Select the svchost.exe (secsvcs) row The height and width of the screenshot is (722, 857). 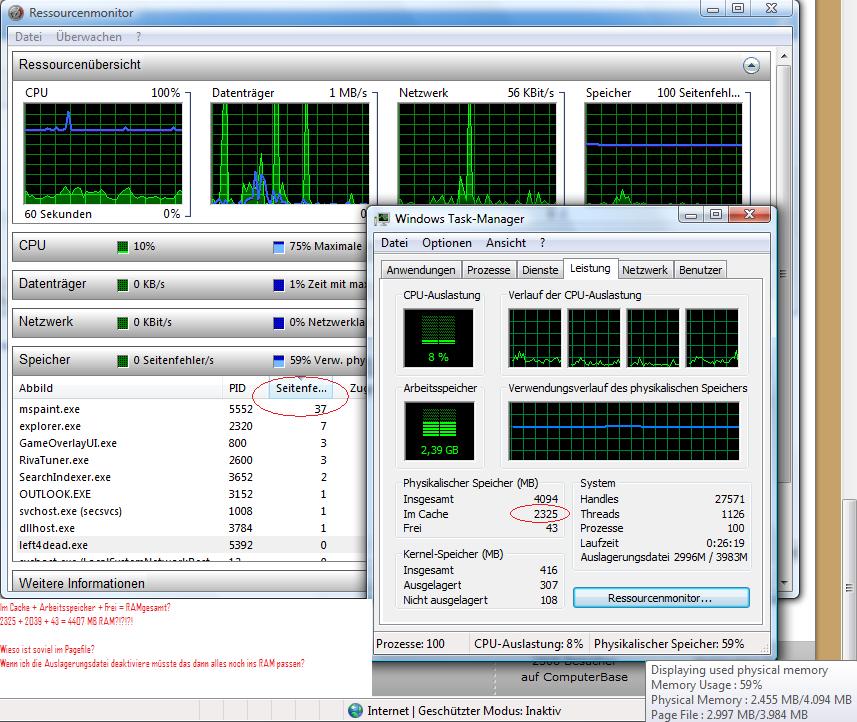coord(189,510)
